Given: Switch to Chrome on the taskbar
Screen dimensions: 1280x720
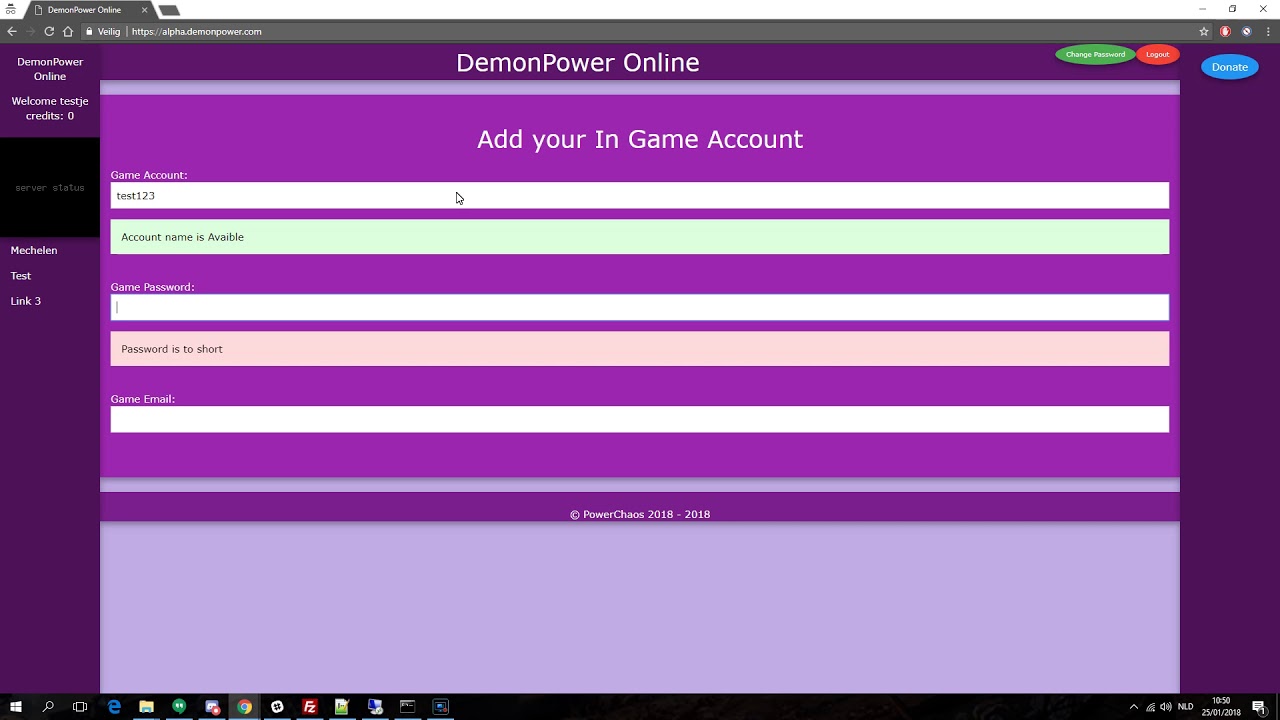Looking at the screenshot, I should 244,707.
